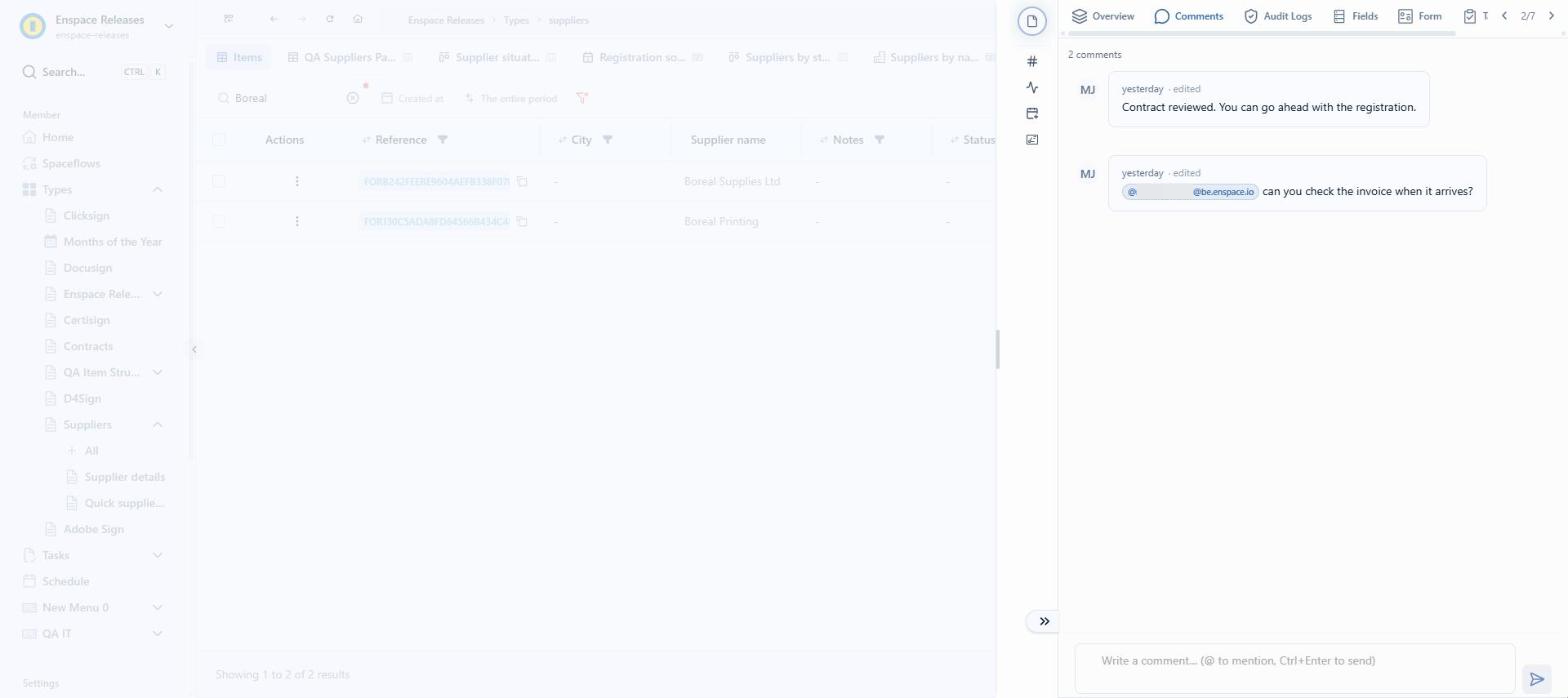
Task: Open the Suppliers by st... view tab
Action: click(787, 57)
